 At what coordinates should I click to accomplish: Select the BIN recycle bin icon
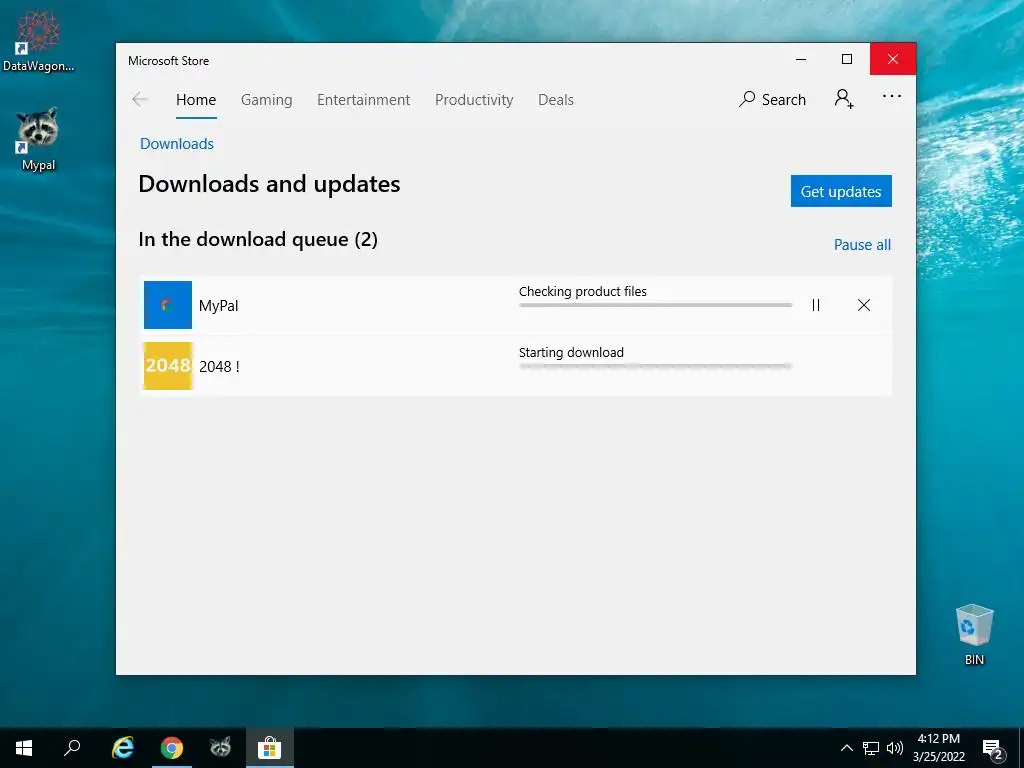(x=974, y=635)
